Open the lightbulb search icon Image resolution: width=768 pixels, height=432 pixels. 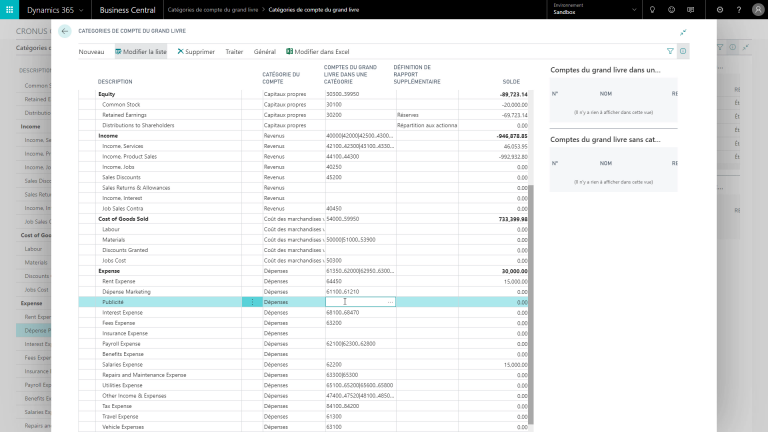[652, 9]
